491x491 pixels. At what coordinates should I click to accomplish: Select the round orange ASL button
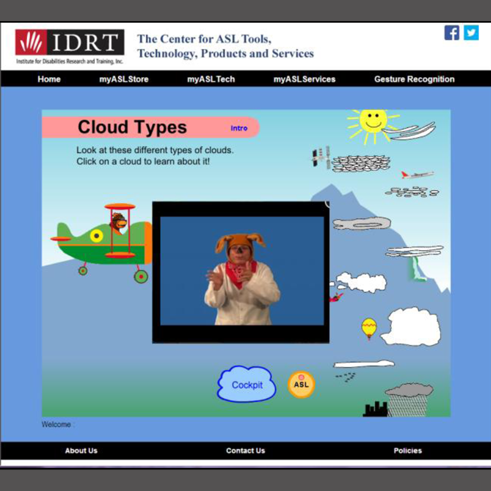[301, 384]
